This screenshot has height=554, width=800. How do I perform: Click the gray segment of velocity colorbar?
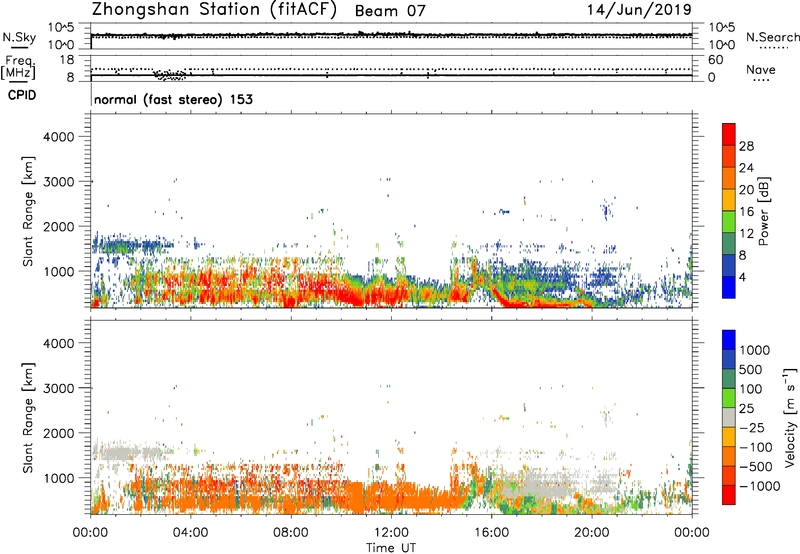click(x=729, y=418)
